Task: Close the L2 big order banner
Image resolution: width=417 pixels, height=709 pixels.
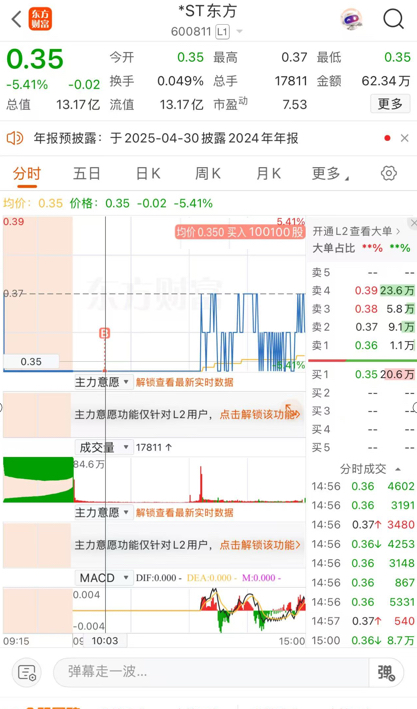Action: click(x=412, y=223)
